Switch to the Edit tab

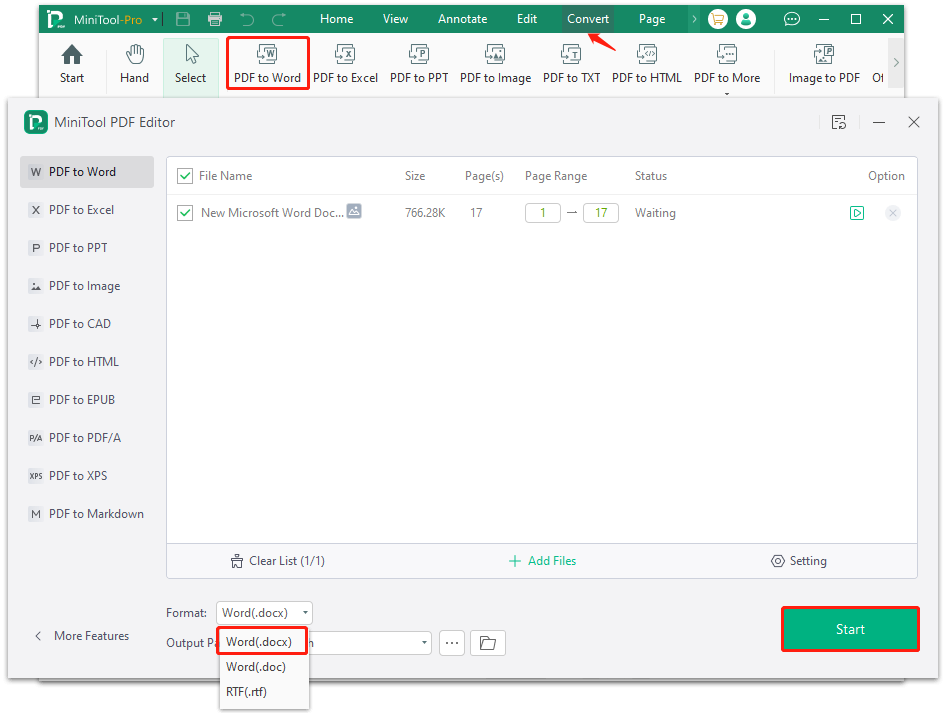pos(527,19)
